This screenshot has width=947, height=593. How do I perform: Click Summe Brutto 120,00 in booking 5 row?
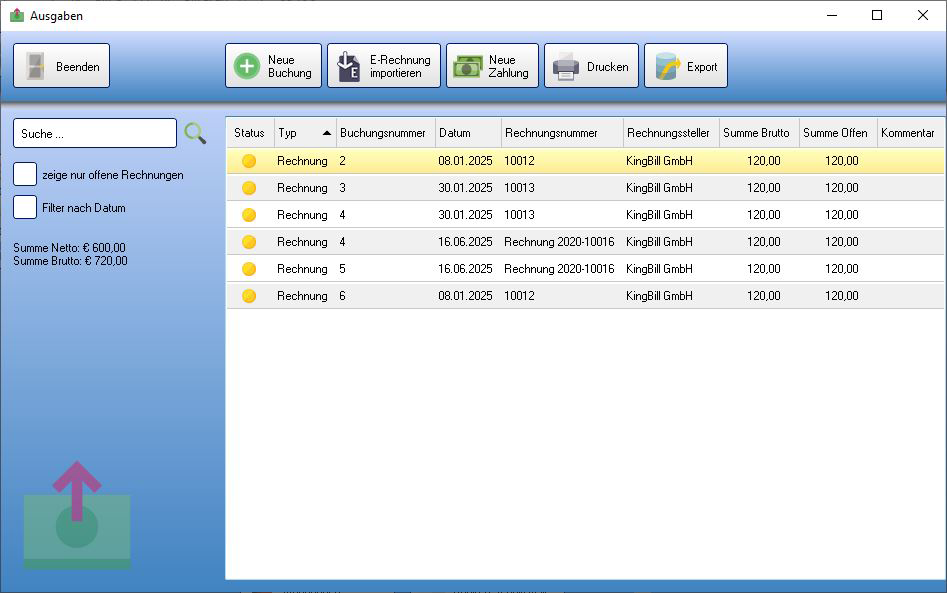[763, 269]
